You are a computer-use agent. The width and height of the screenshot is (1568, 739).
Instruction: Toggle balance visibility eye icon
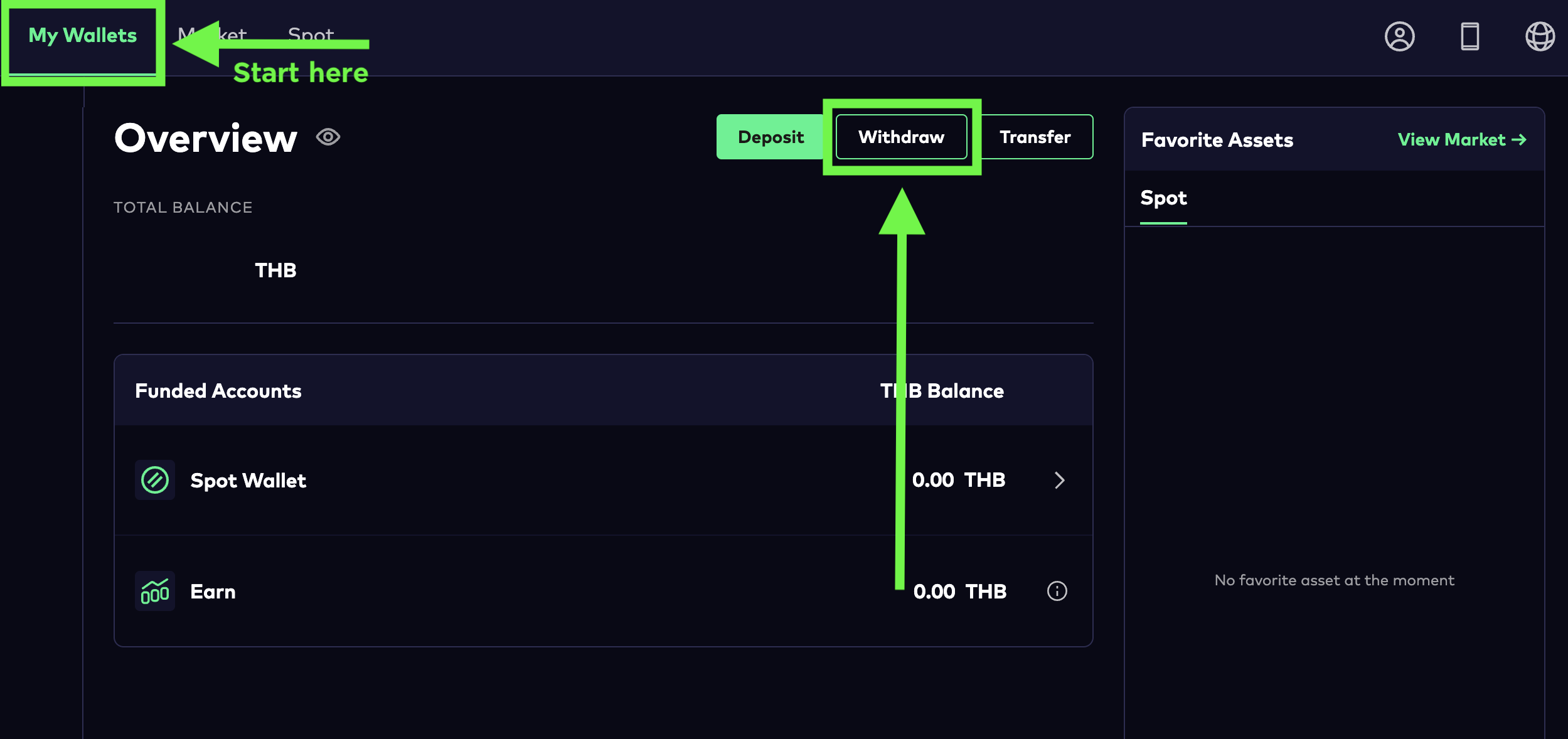point(328,137)
